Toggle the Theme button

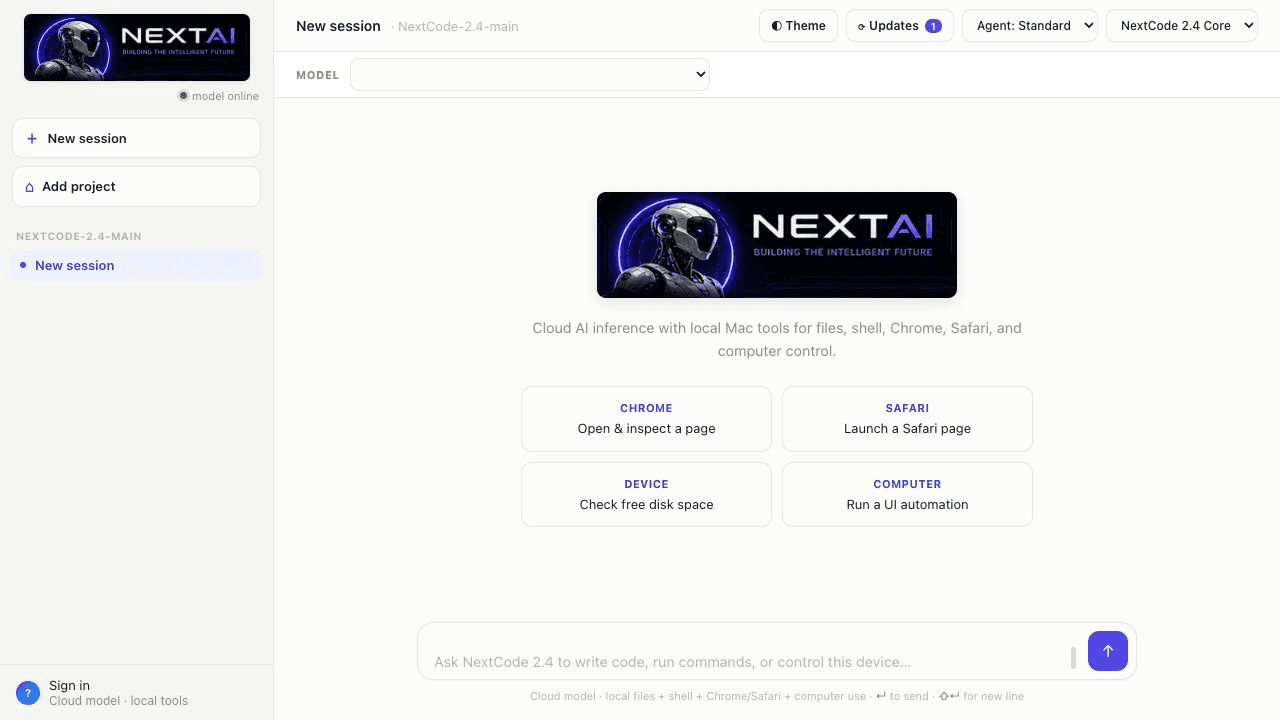coord(798,26)
